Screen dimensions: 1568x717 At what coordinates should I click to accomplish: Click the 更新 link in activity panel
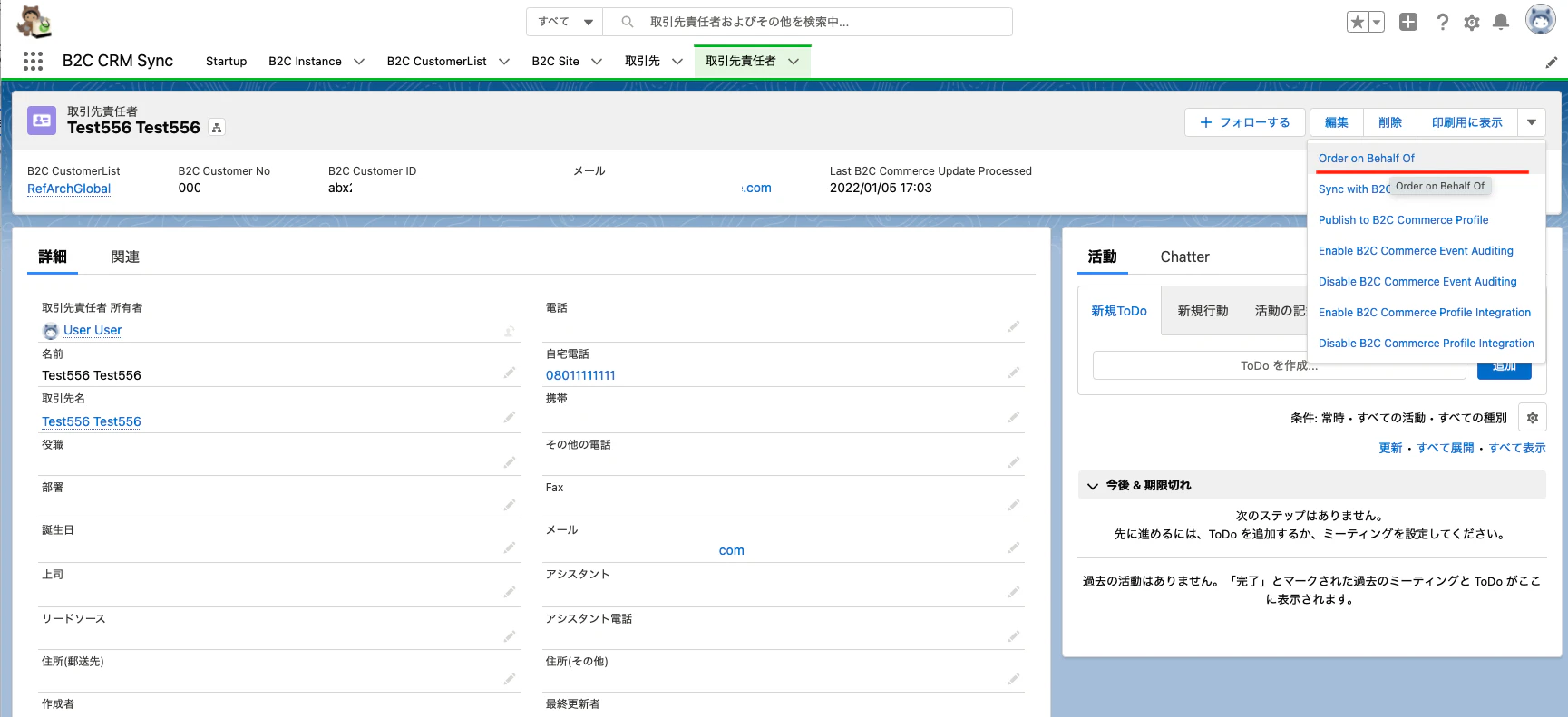pyautogui.click(x=1390, y=448)
